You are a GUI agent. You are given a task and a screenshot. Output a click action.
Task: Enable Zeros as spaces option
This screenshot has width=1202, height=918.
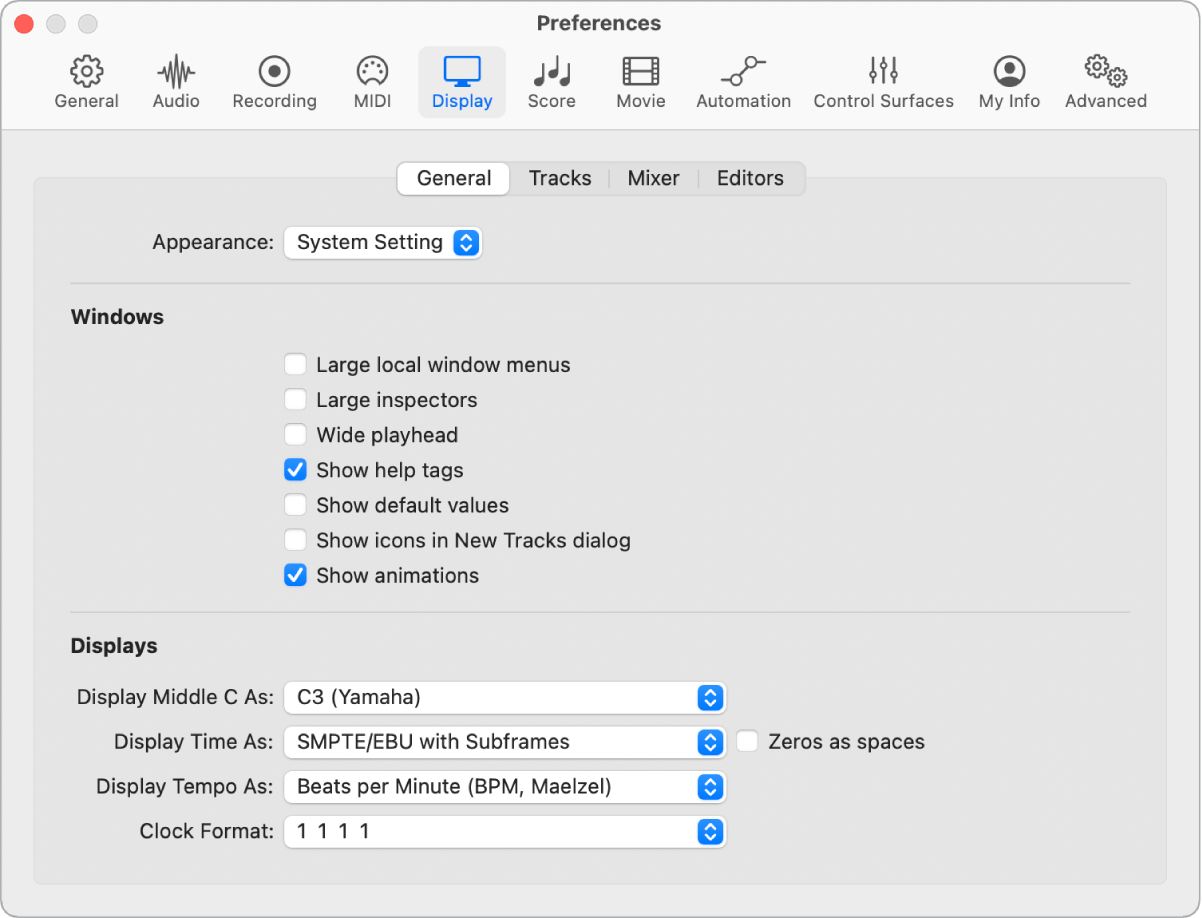tap(747, 741)
